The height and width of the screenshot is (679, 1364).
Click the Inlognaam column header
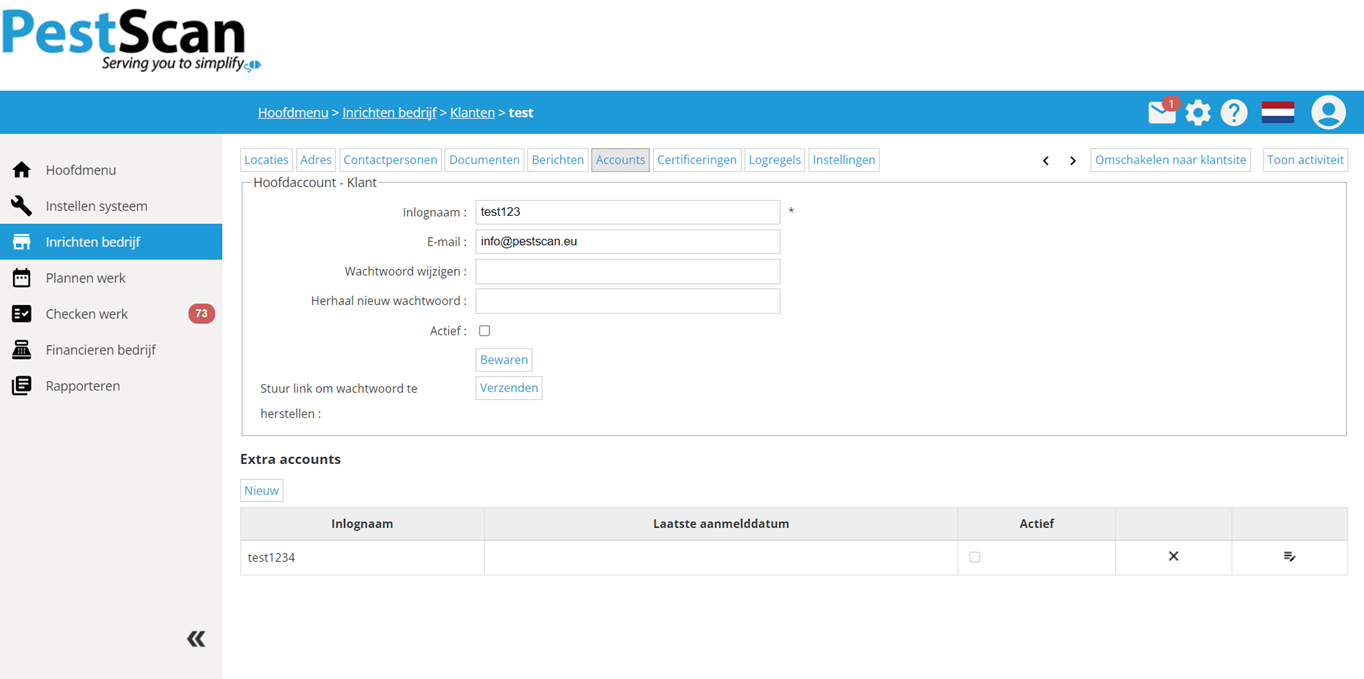(x=362, y=524)
